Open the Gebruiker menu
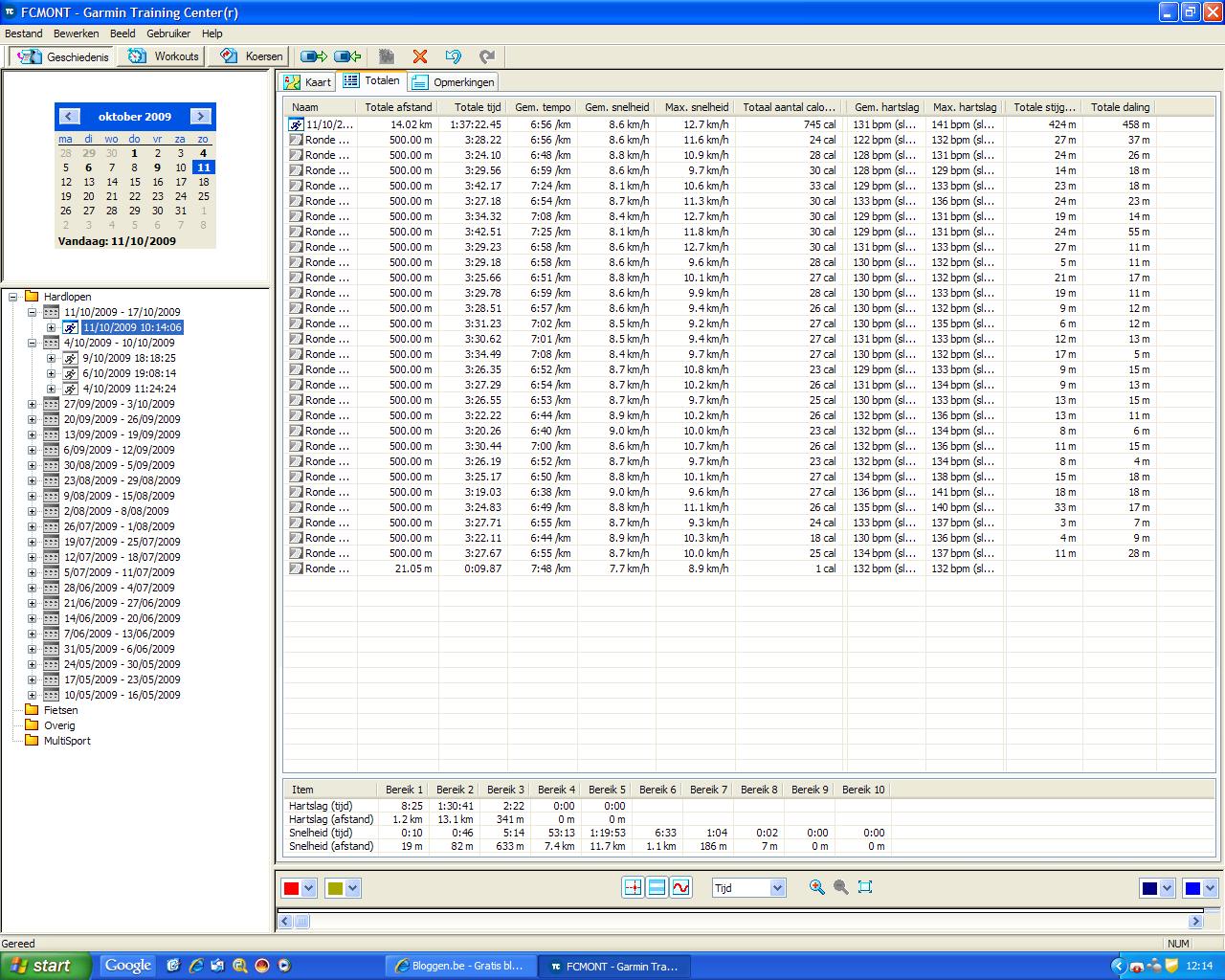The height and width of the screenshot is (980, 1225). (168, 33)
